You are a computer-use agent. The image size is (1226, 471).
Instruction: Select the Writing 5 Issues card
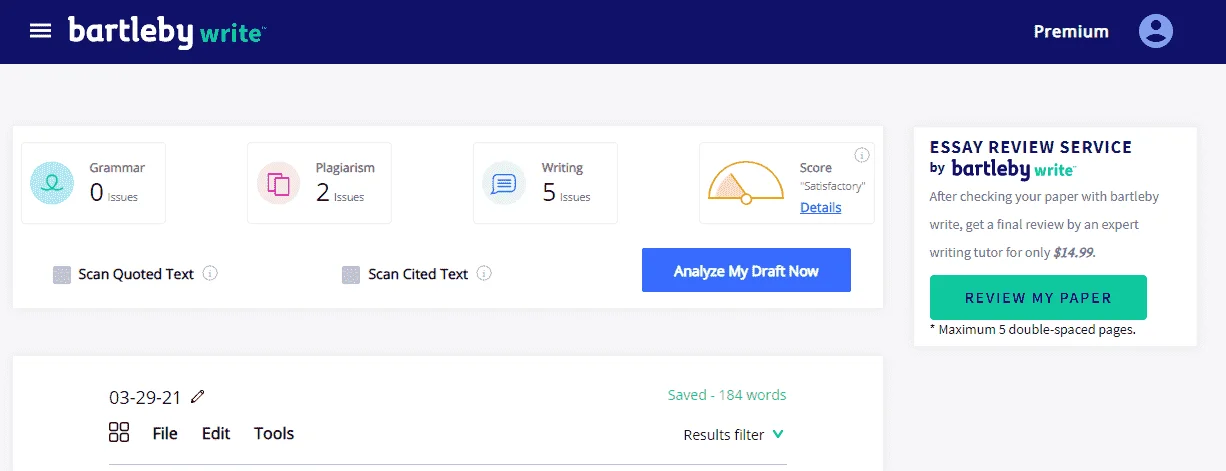[545, 183]
